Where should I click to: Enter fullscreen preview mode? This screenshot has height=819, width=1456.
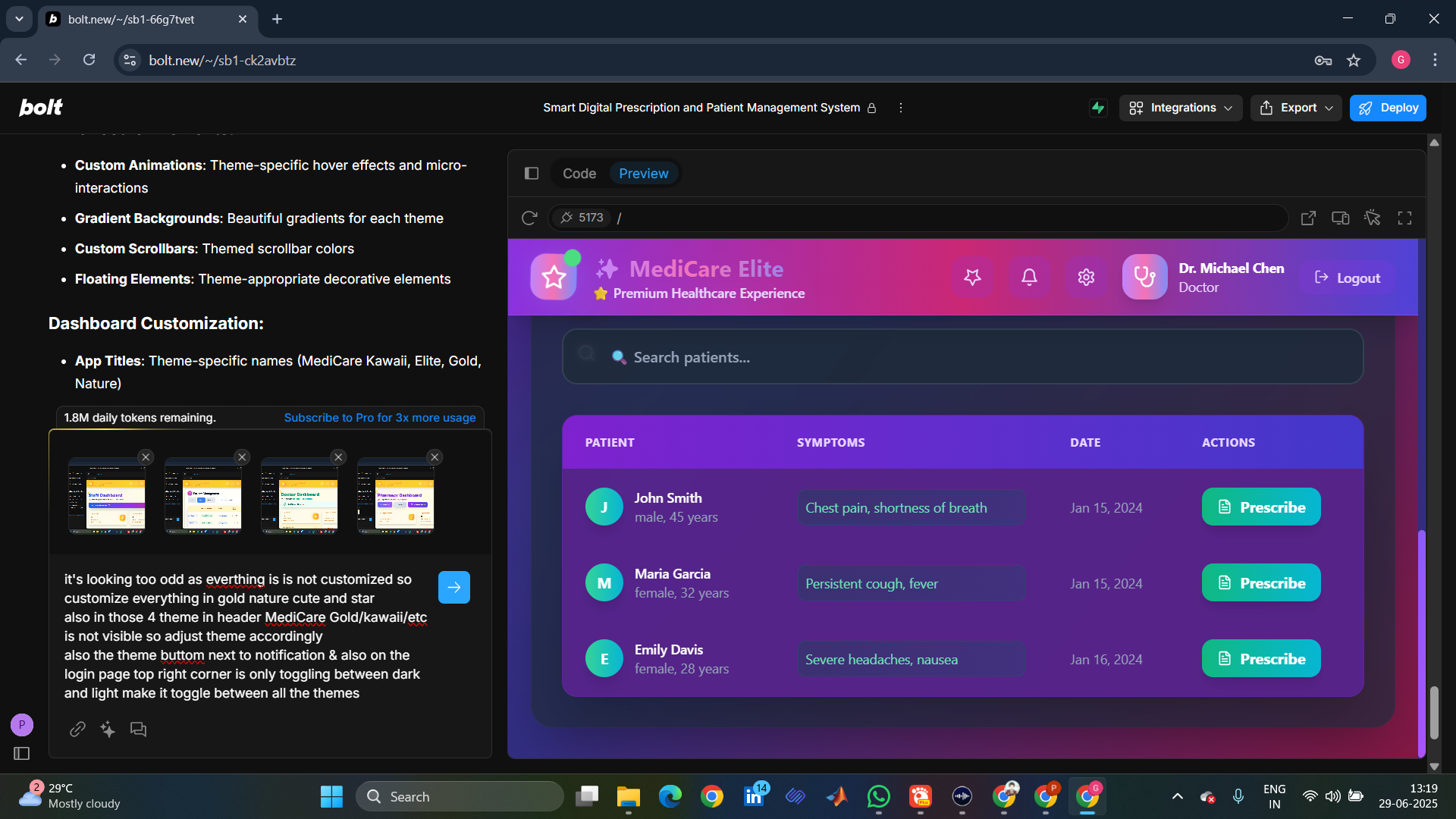pos(1404,218)
